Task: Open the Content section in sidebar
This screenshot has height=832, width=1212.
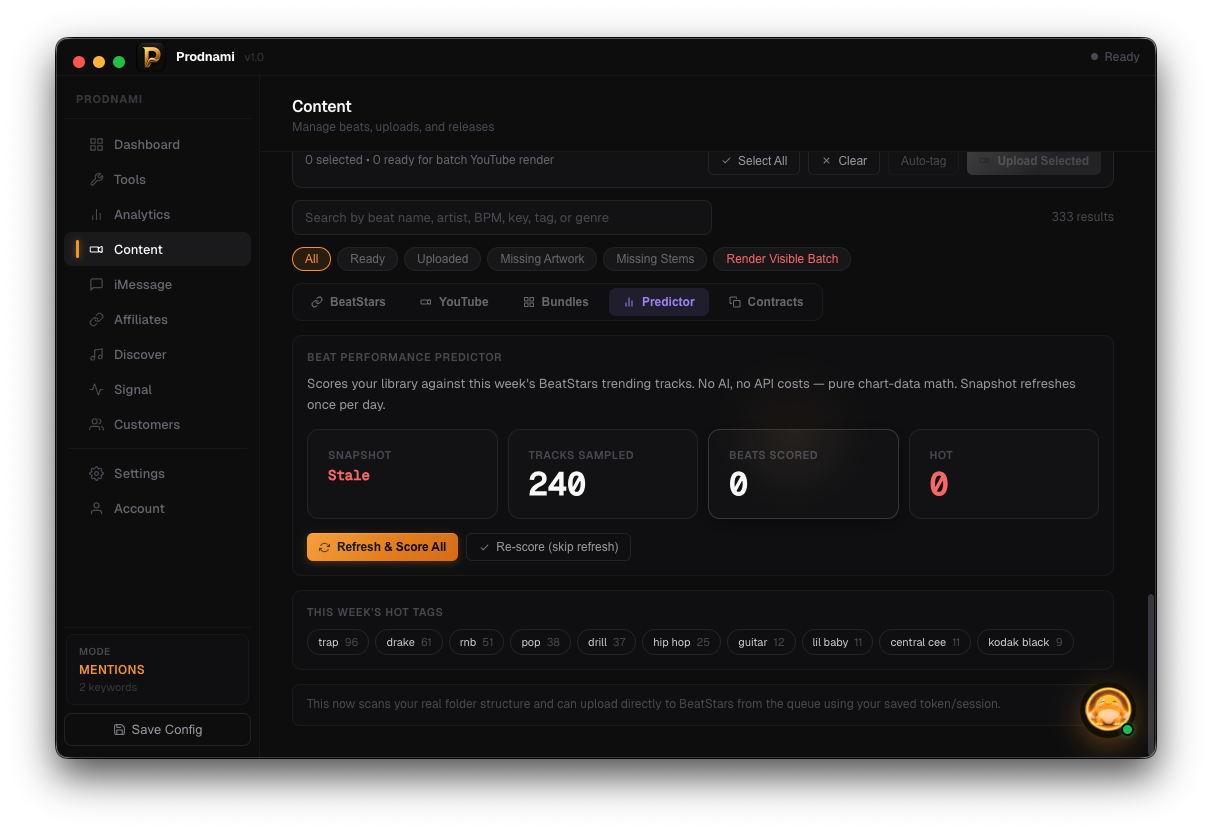Action: pyautogui.click(x=157, y=249)
